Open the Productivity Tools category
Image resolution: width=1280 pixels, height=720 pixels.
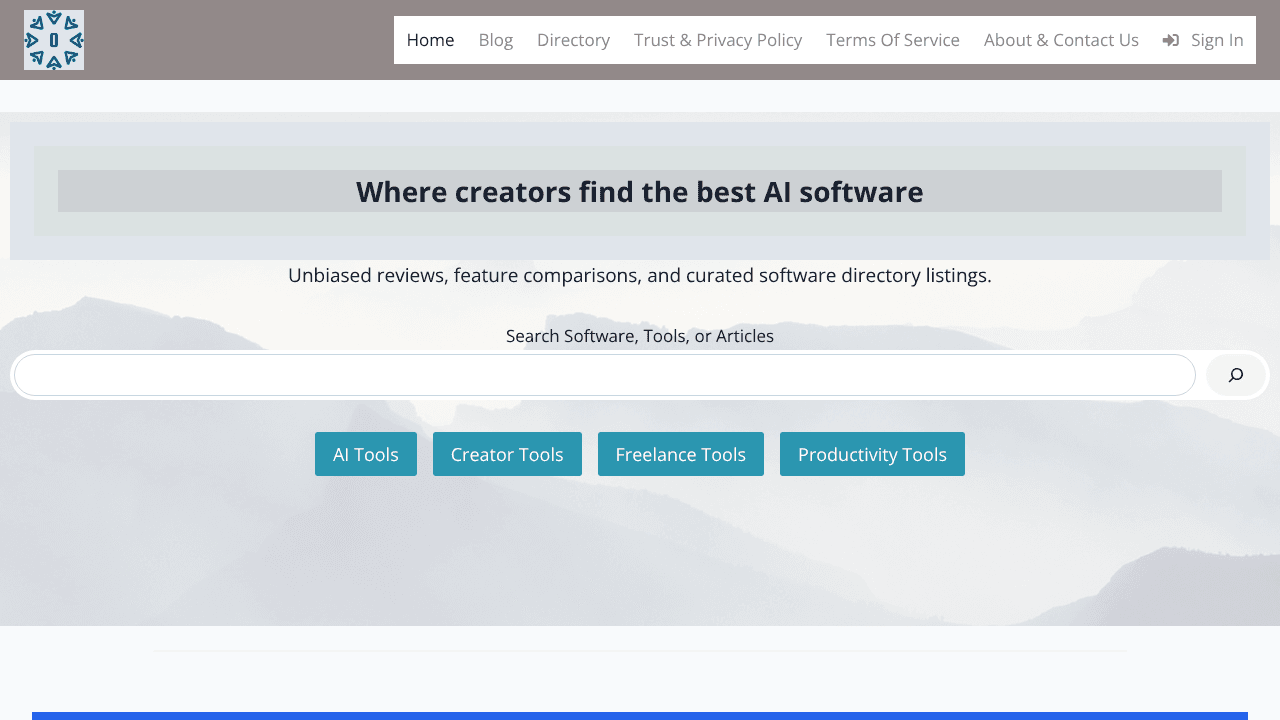[x=872, y=454]
